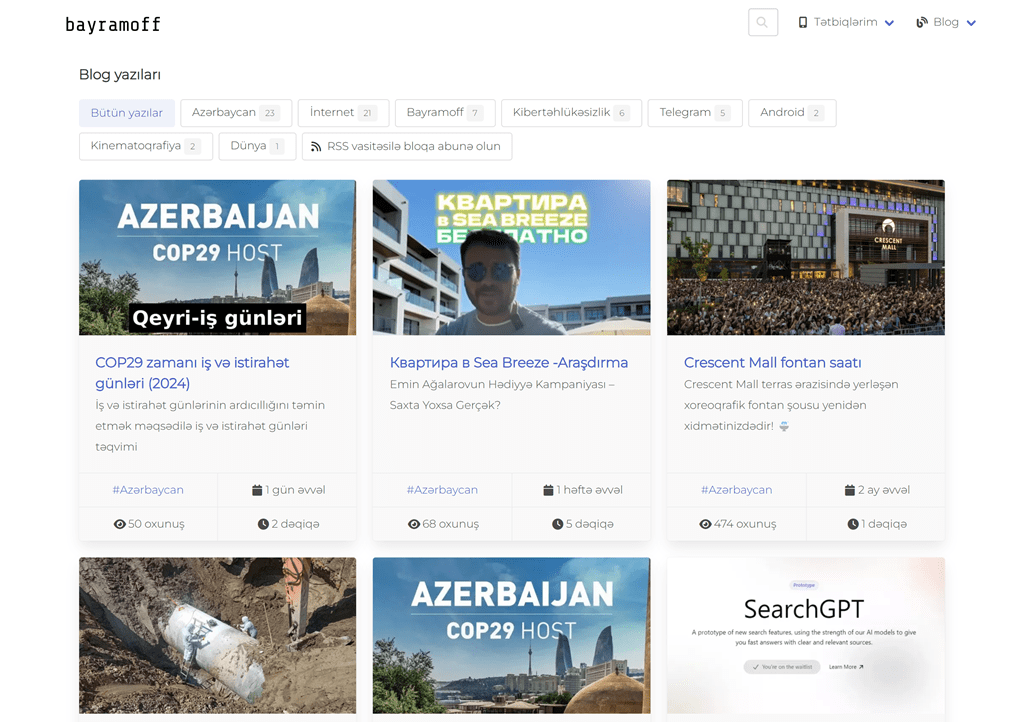Screen dimensions: 1024x722
Task: Expand the Blog dropdown chevron
Action: [x=971, y=23]
